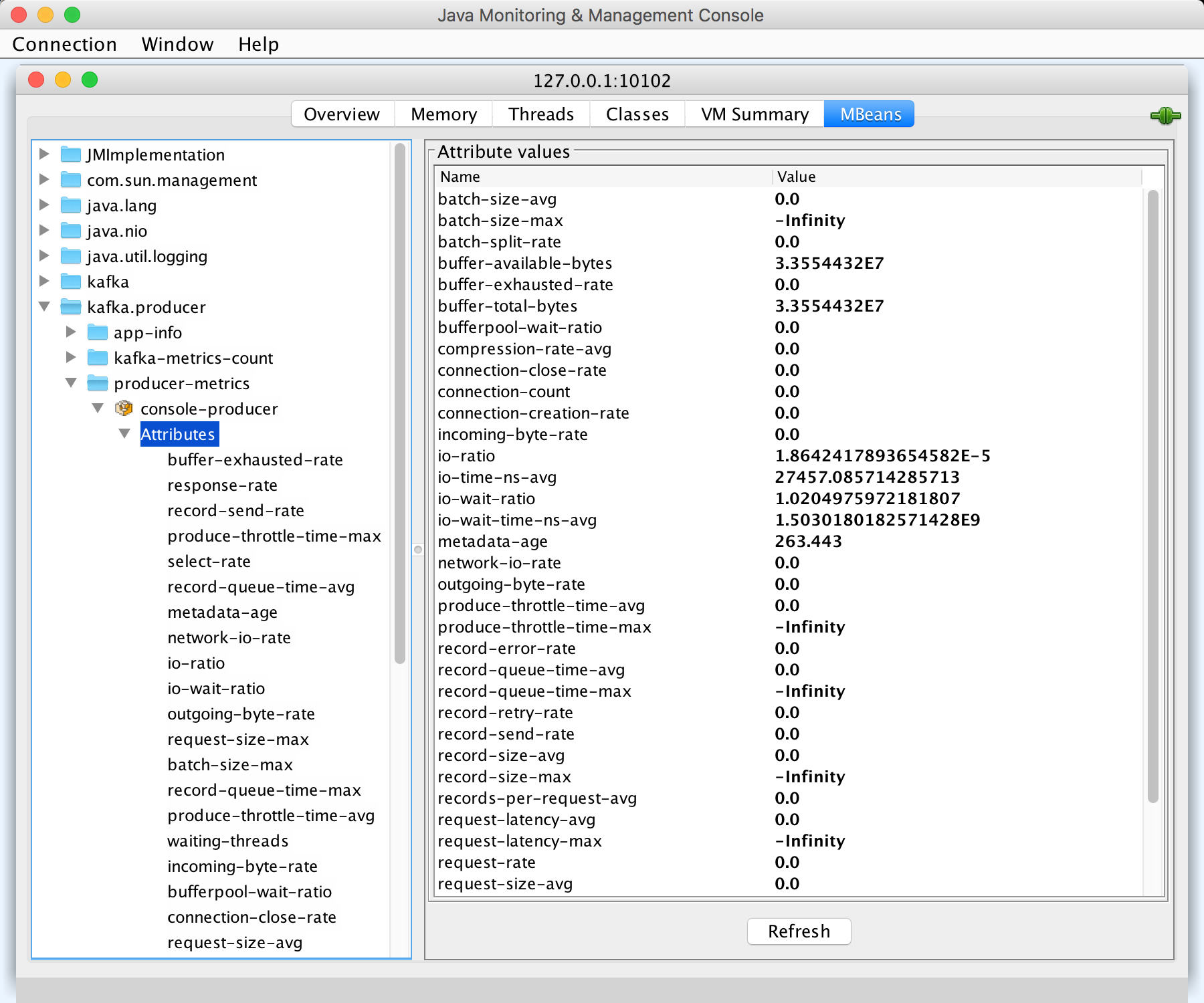The height and width of the screenshot is (1003, 1204).
Task: Select select-rate in the tree
Action: pyautogui.click(x=209, y=561)
